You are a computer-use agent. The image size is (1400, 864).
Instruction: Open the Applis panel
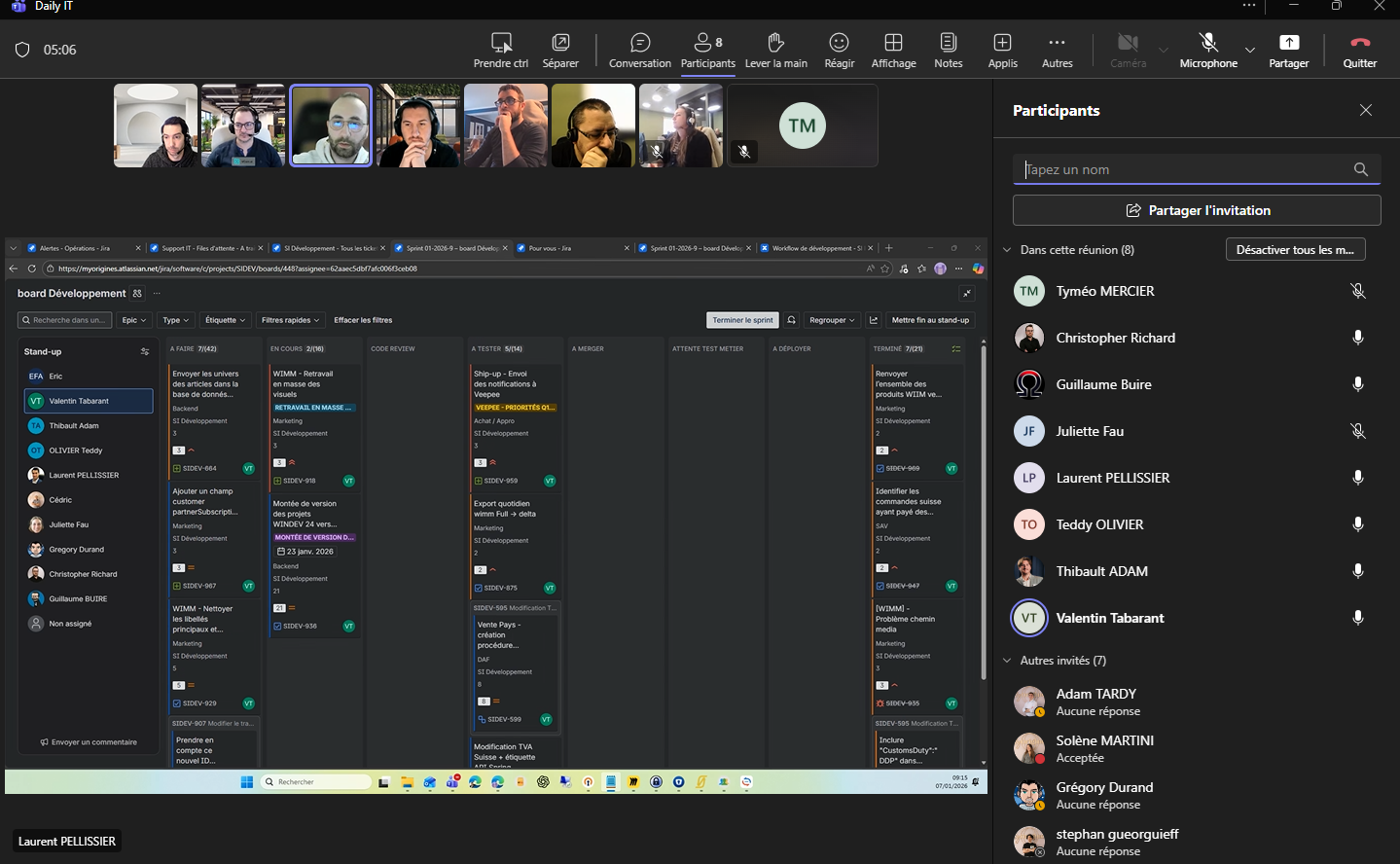coord(1002,51)
